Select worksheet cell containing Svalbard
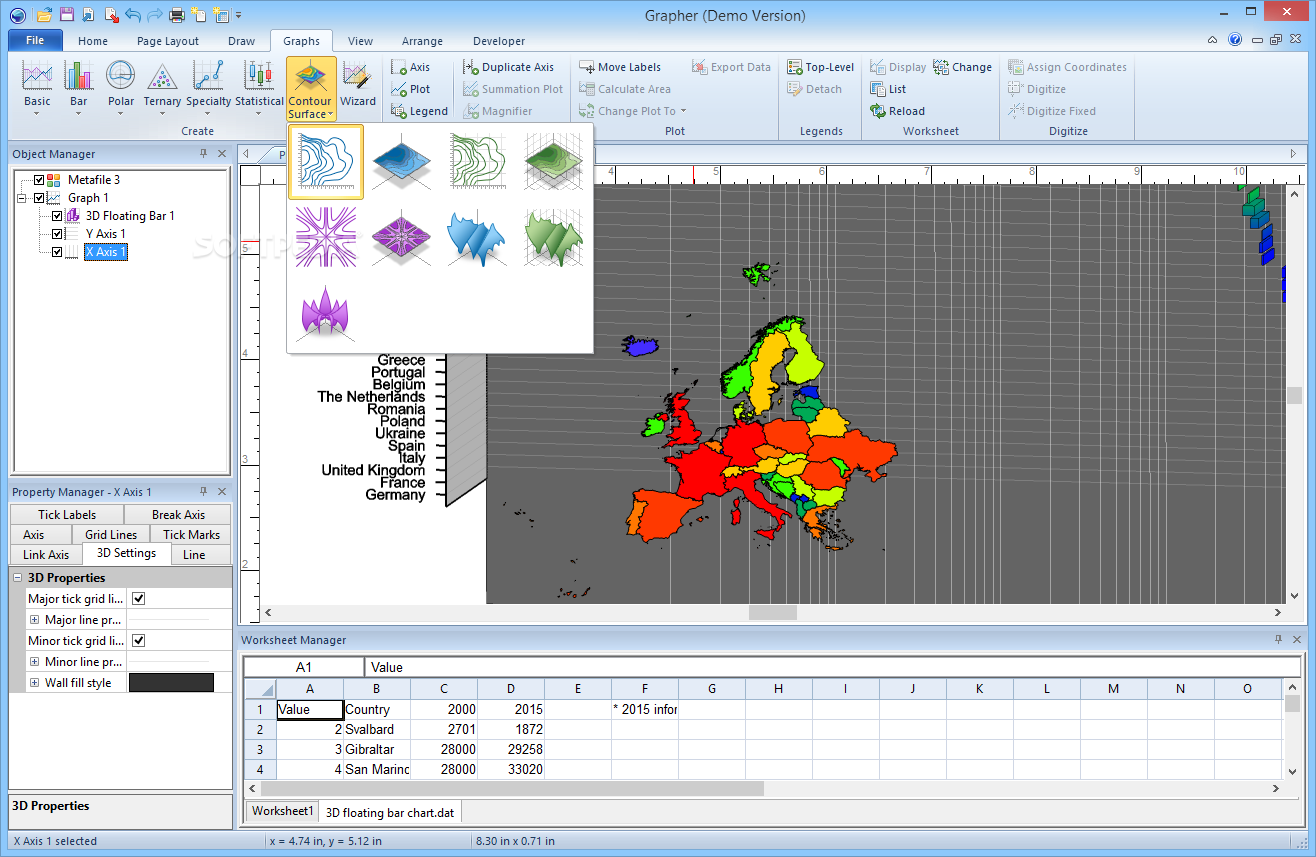 point(377,730)
